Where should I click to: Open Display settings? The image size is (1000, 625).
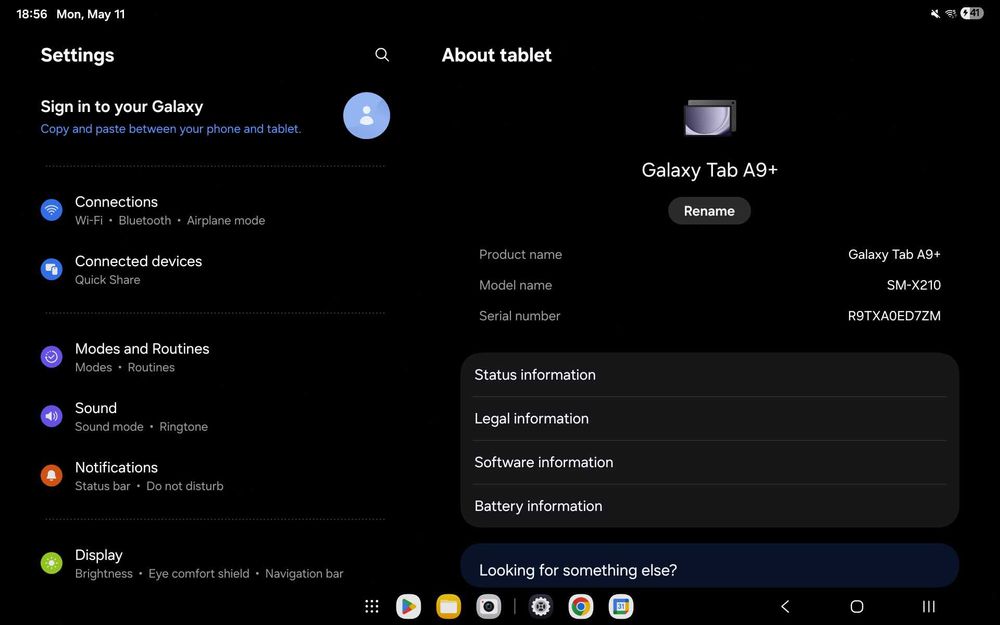[x=215, y=564]
